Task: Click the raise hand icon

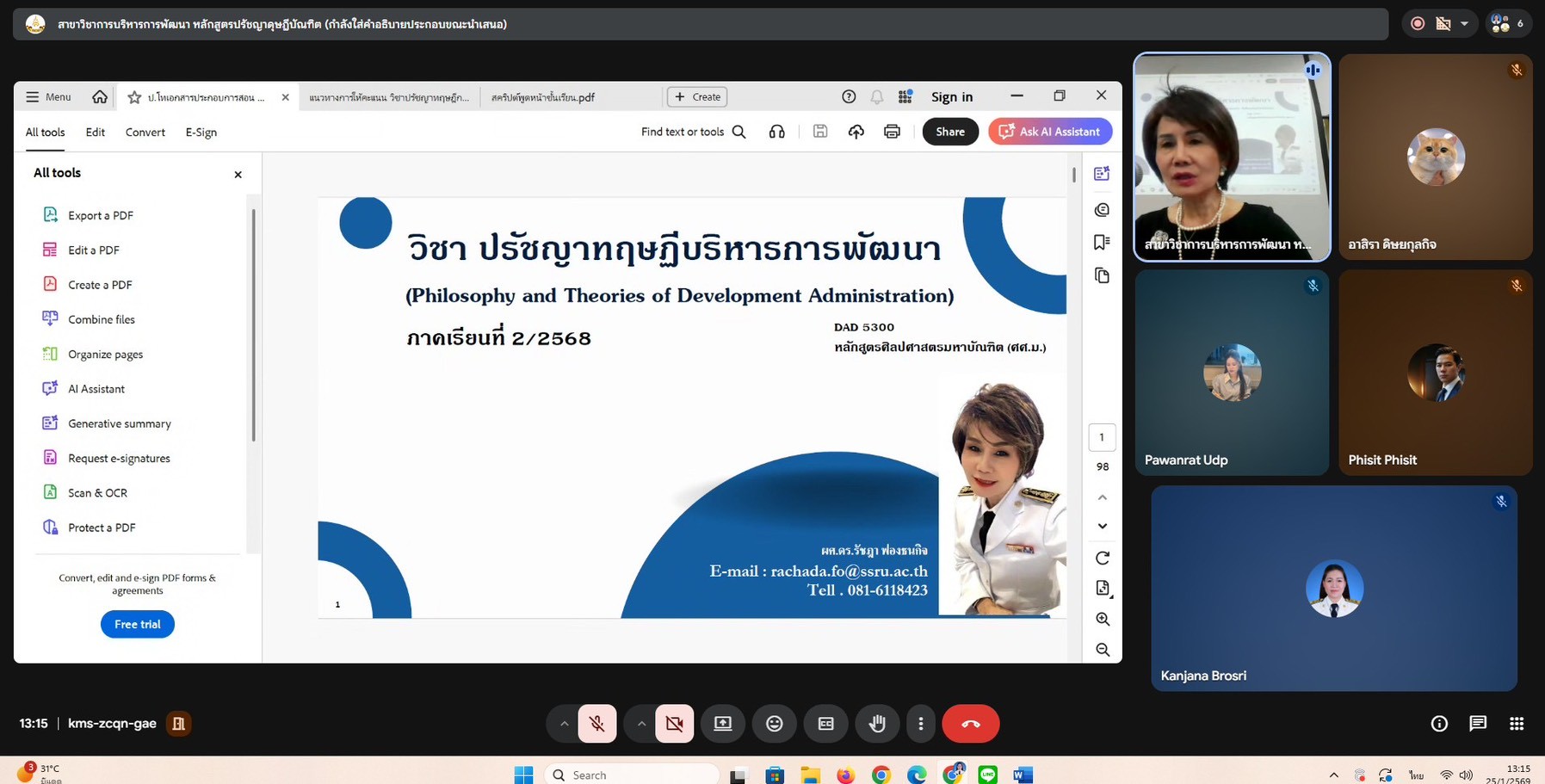Action: click(877, 724)
